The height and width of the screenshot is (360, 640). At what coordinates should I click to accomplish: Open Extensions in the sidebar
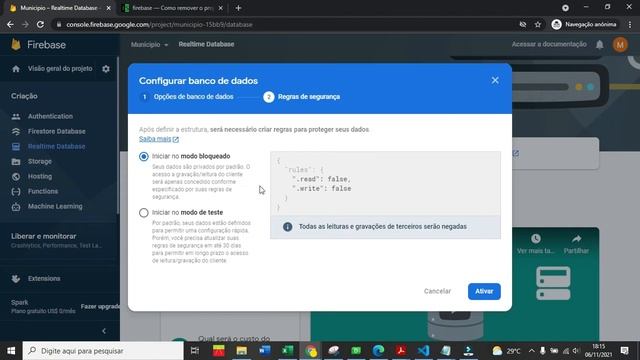click(x=44, y=279)
